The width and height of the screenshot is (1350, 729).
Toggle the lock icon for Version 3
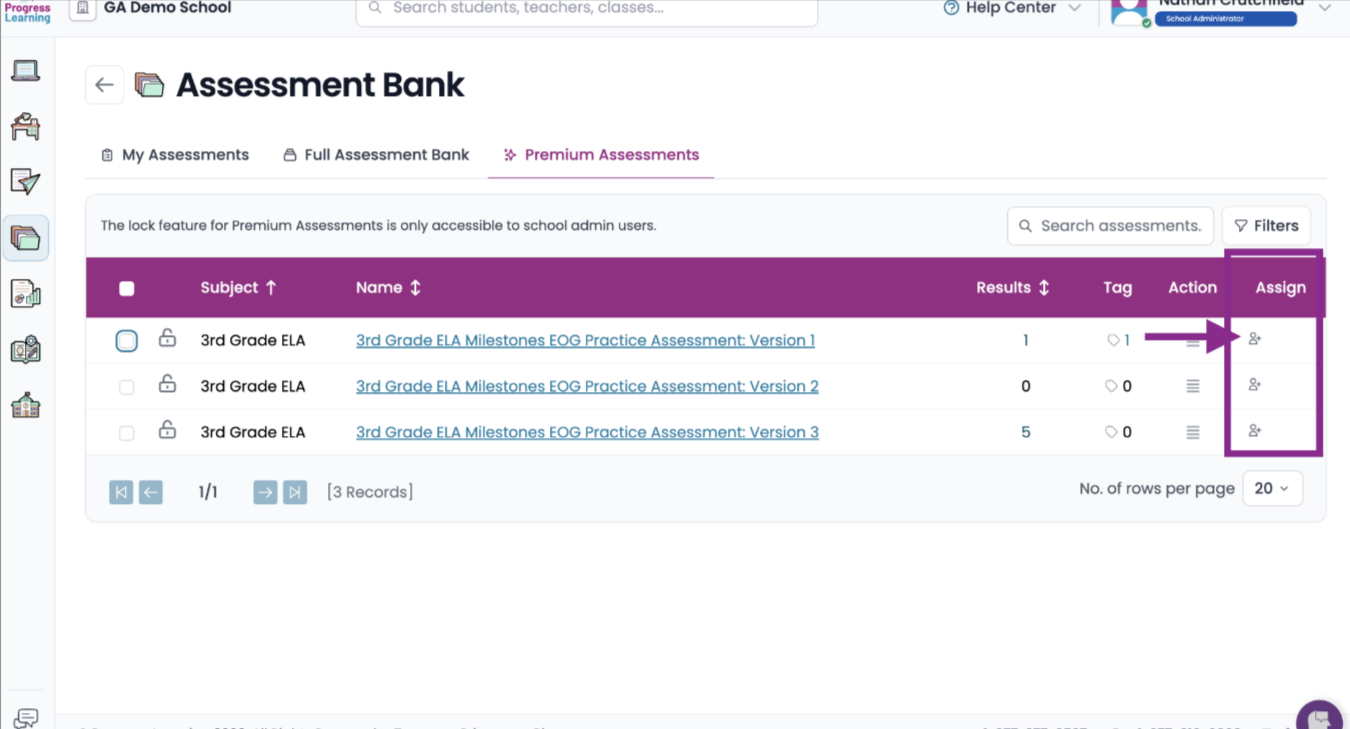click(167, 430)
